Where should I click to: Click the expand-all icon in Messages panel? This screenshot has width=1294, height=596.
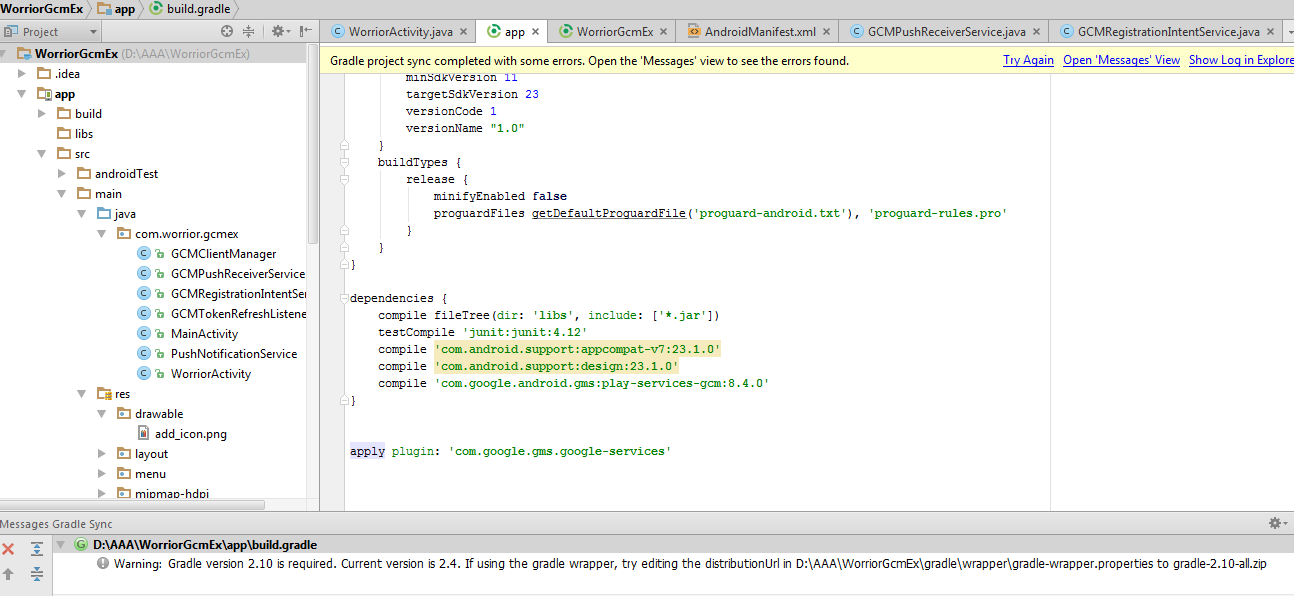click(x=37, y=549)
